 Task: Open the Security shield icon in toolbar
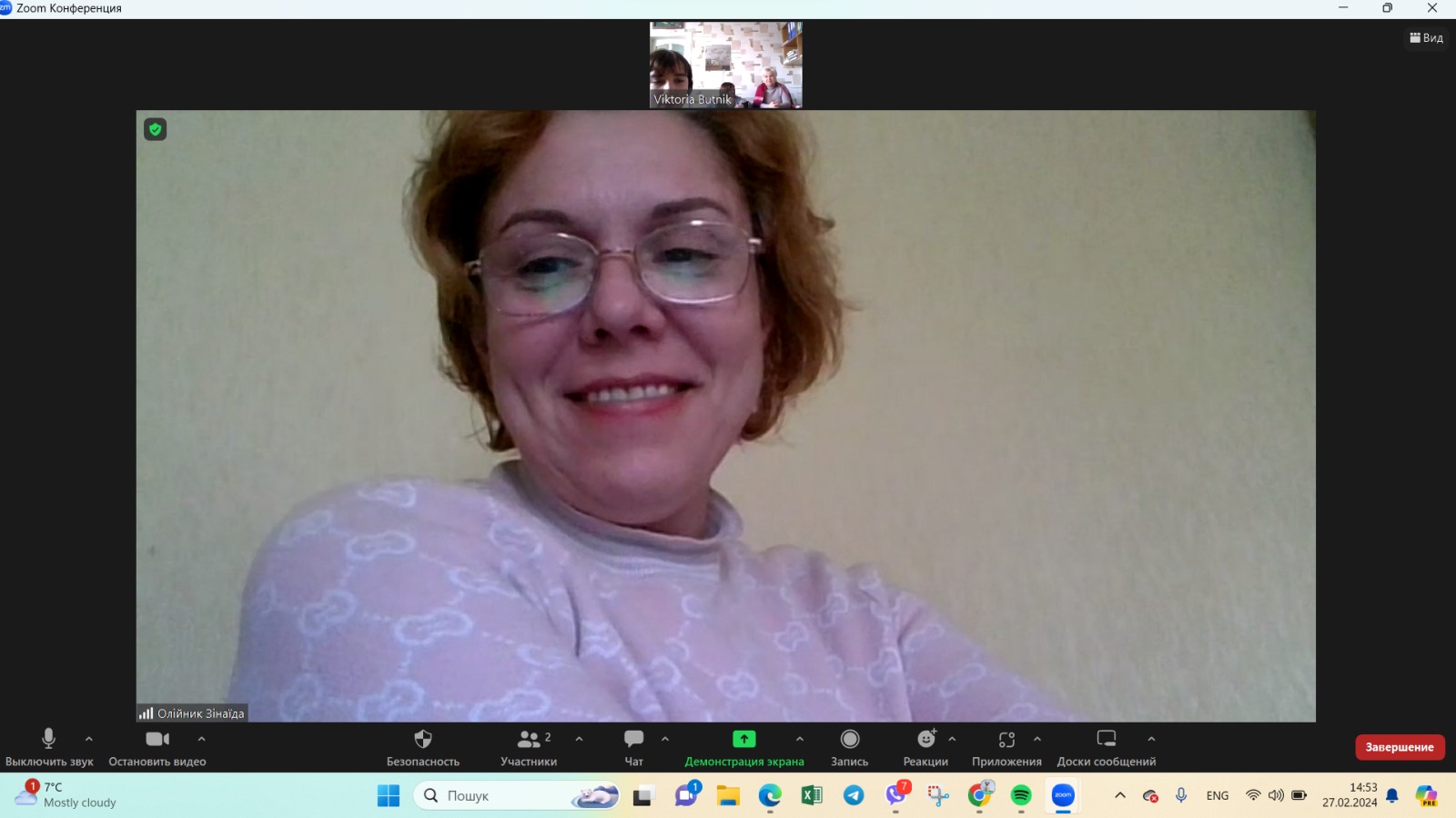422,739
